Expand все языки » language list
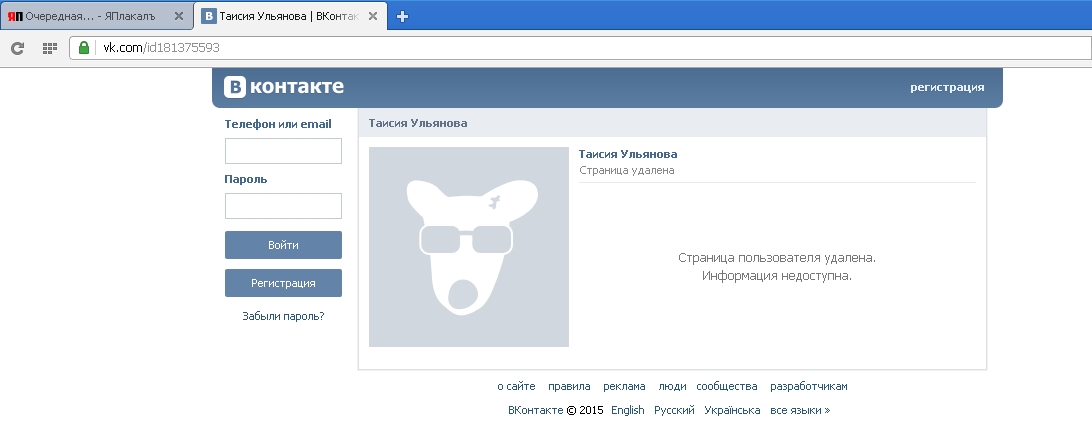1092x430 pixels. point(800,410)
